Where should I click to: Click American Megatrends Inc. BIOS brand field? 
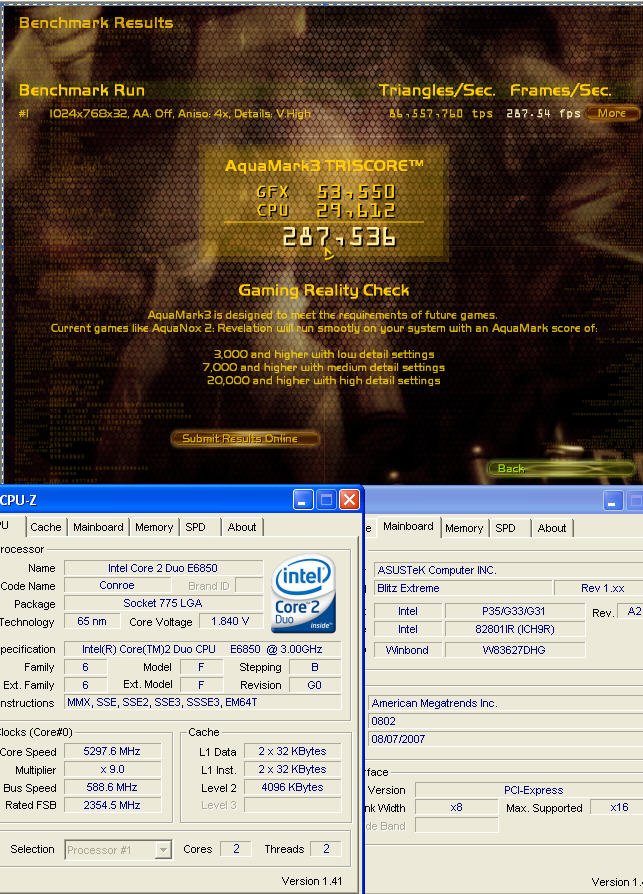click(x=506, y=704)
